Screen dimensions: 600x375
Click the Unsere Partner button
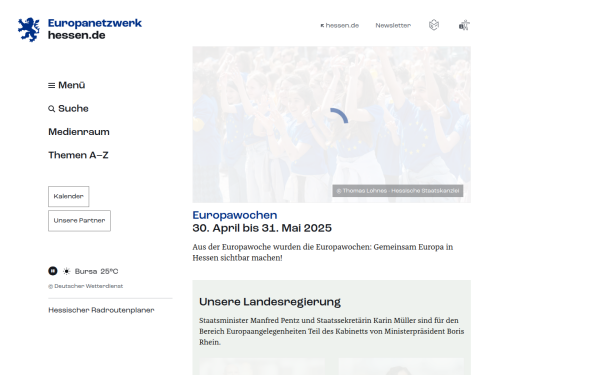coord(79,221)
